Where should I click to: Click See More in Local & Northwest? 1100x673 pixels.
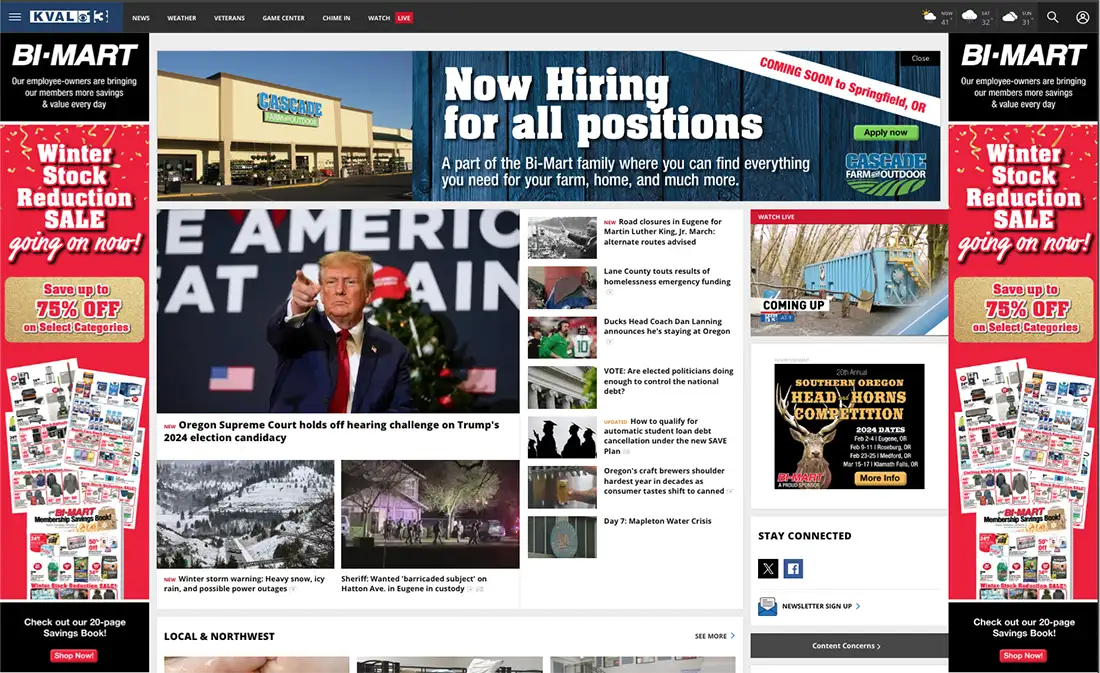coord(715,636)
